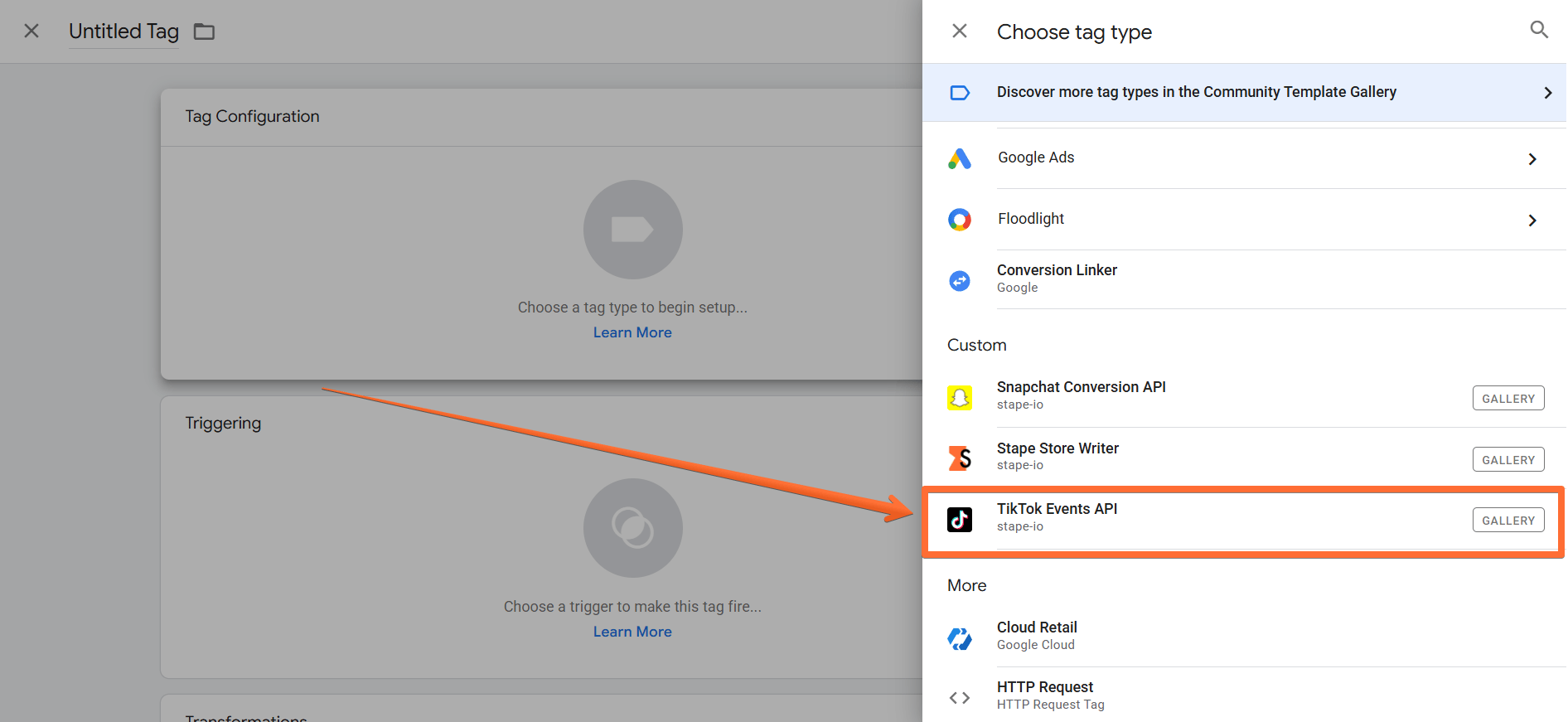Click the Snapchat ghost icon
This screenshot has height=722, width=1568.
click(x=959, y=398)
